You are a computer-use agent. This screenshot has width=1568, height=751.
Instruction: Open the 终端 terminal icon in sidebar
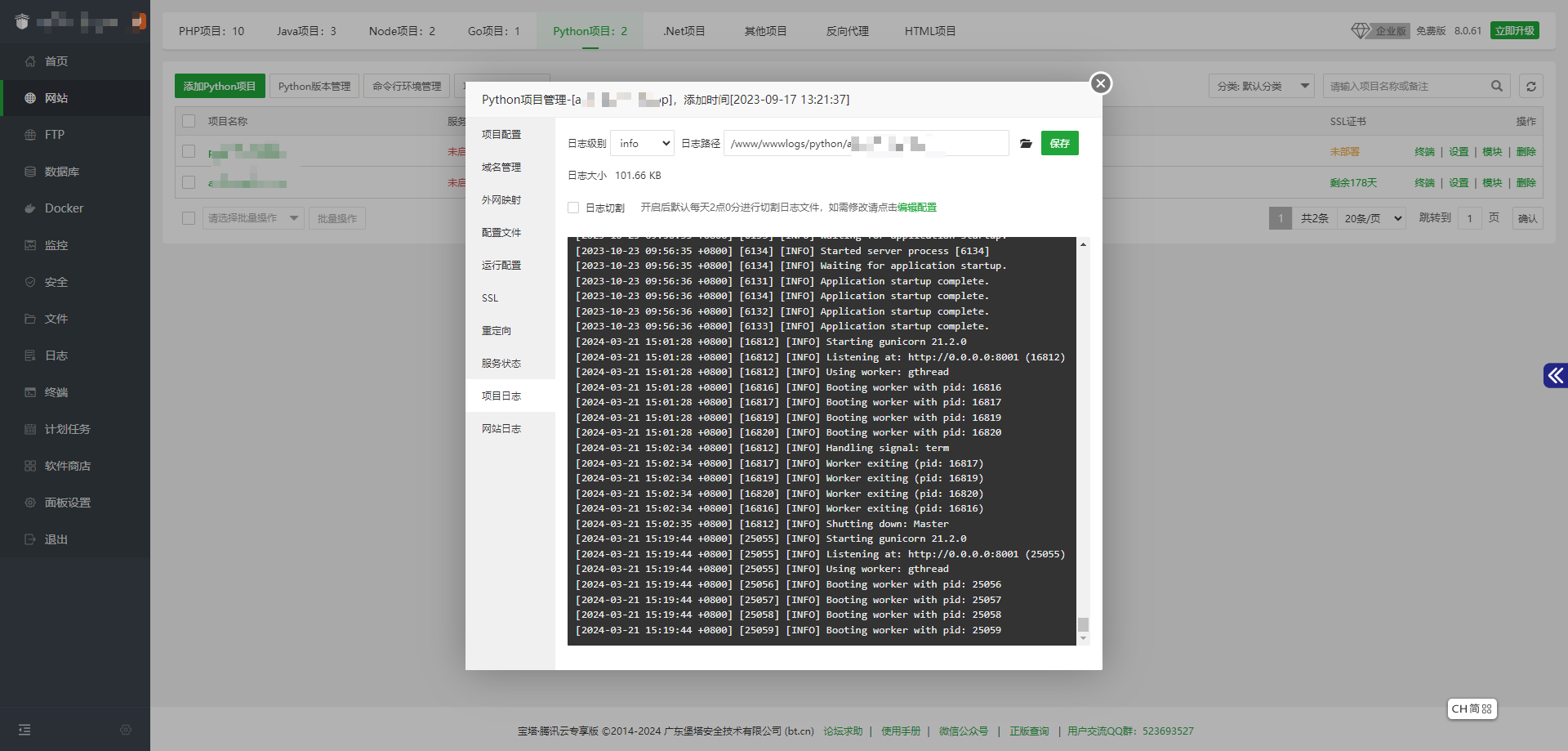30,392
